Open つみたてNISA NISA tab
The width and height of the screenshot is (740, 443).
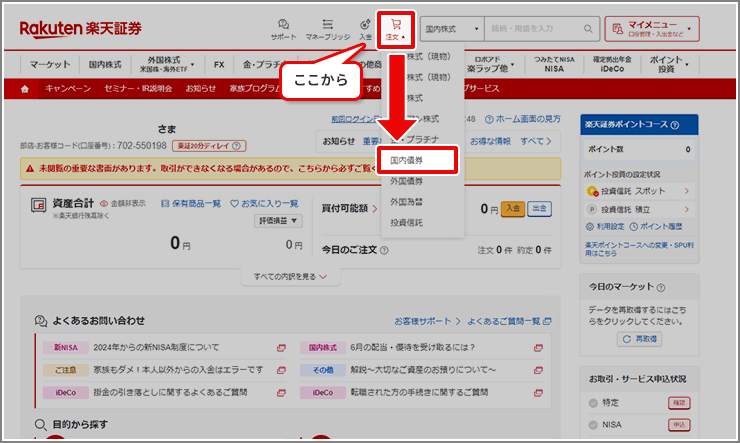554,64
